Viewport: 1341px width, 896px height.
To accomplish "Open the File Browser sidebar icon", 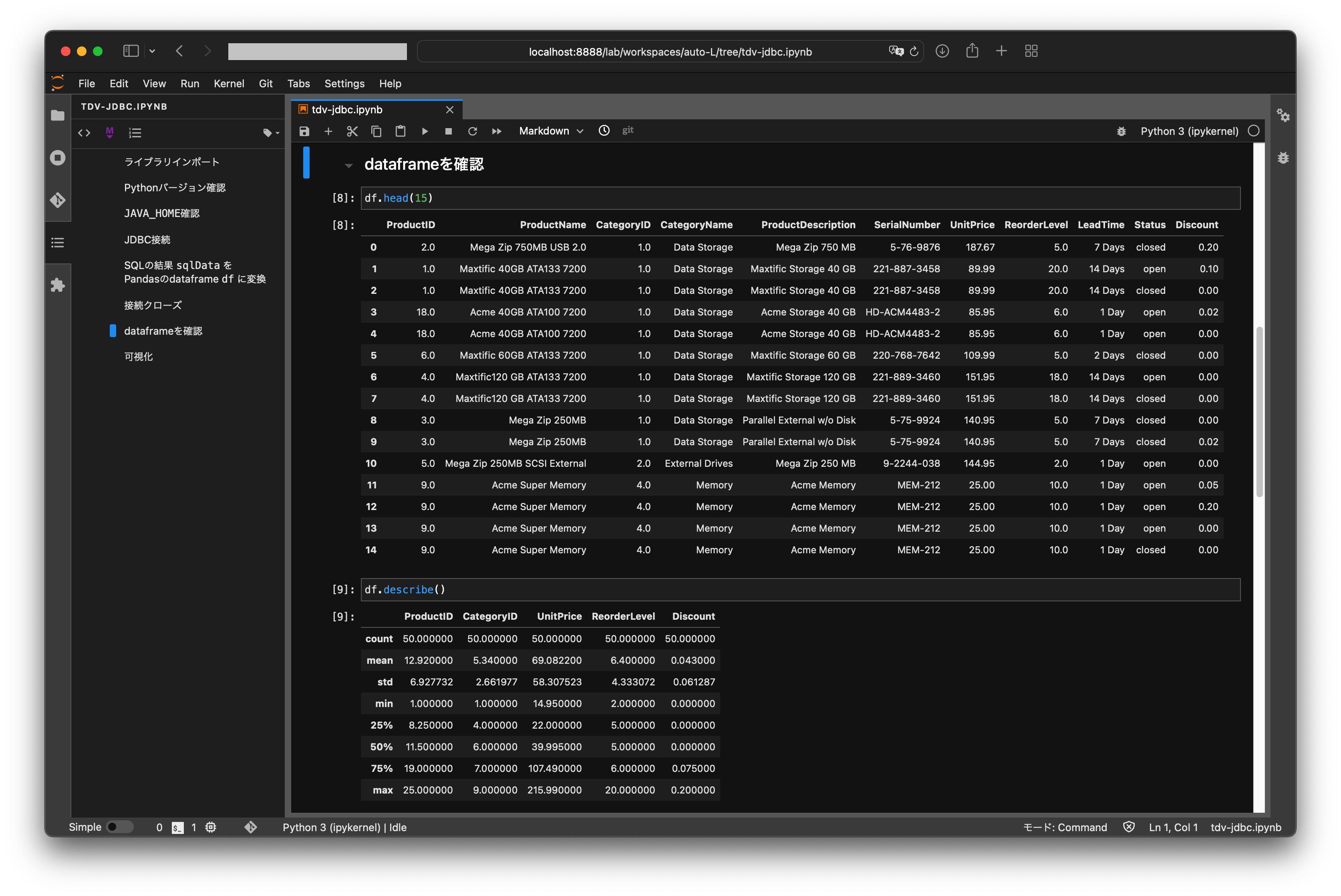I will coord(58,115).
